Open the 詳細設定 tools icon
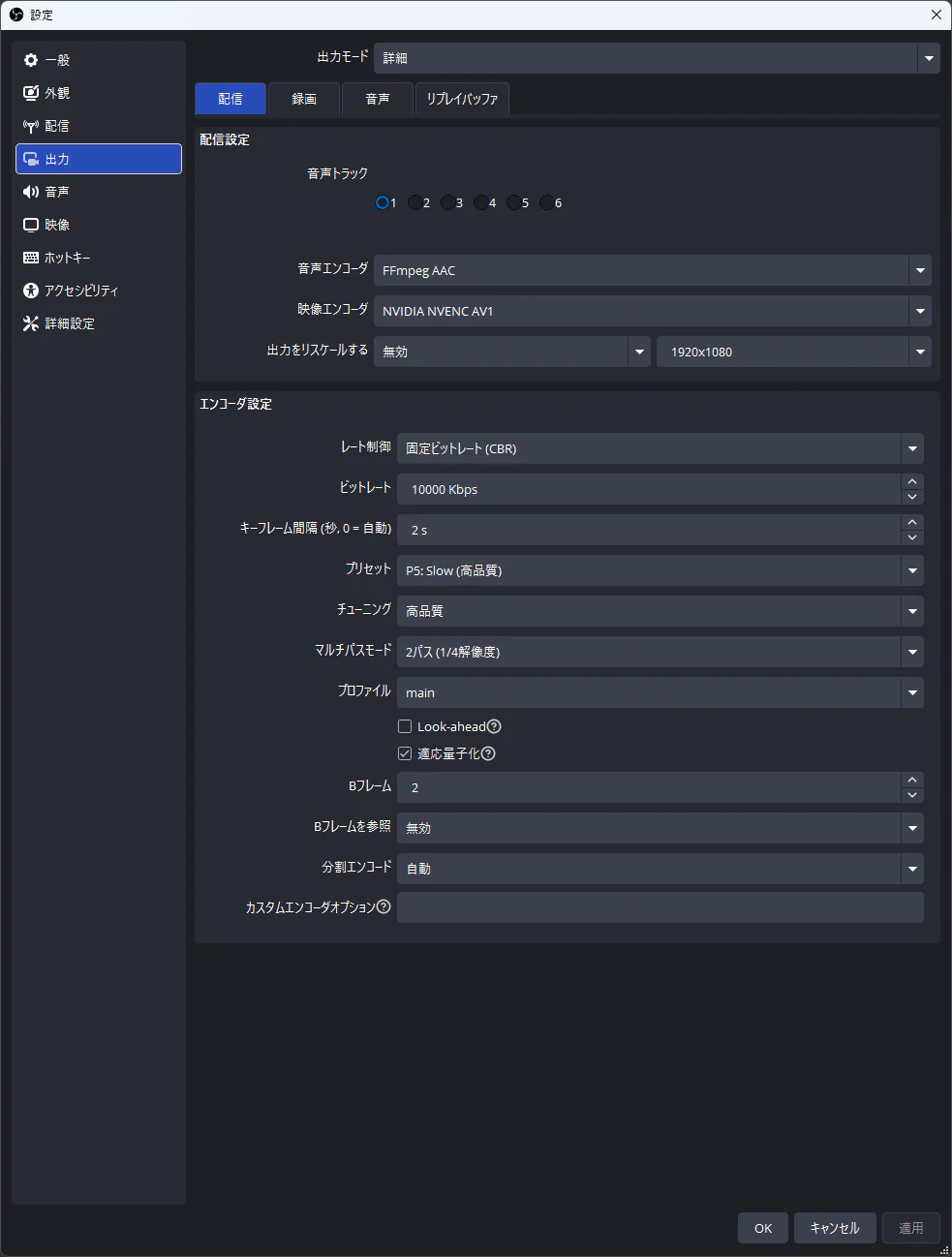 [x=31, y=323]
